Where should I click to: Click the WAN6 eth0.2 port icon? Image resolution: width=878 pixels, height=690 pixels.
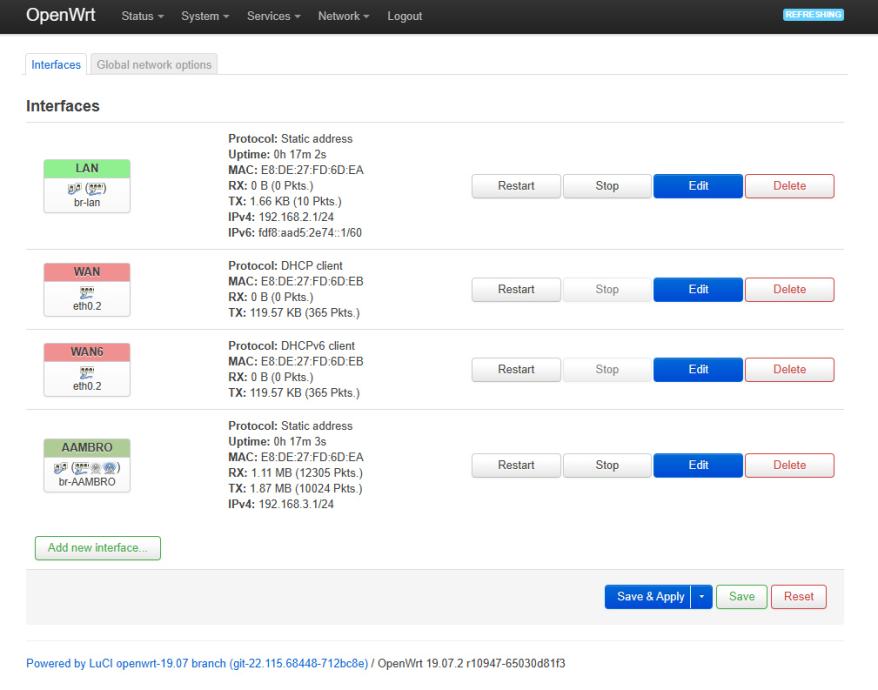(x=85, y=371)
